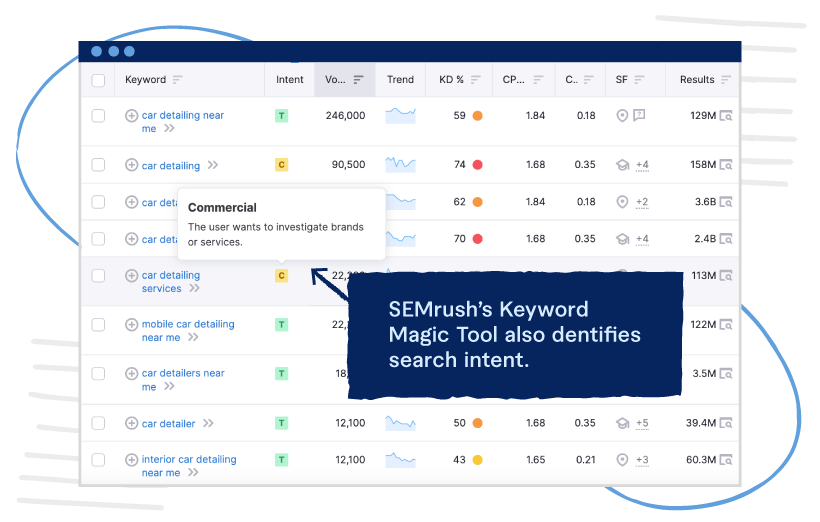Click local pack pin icon in 129M row
This screenshot has height=522, width=820.
[622, 116]
